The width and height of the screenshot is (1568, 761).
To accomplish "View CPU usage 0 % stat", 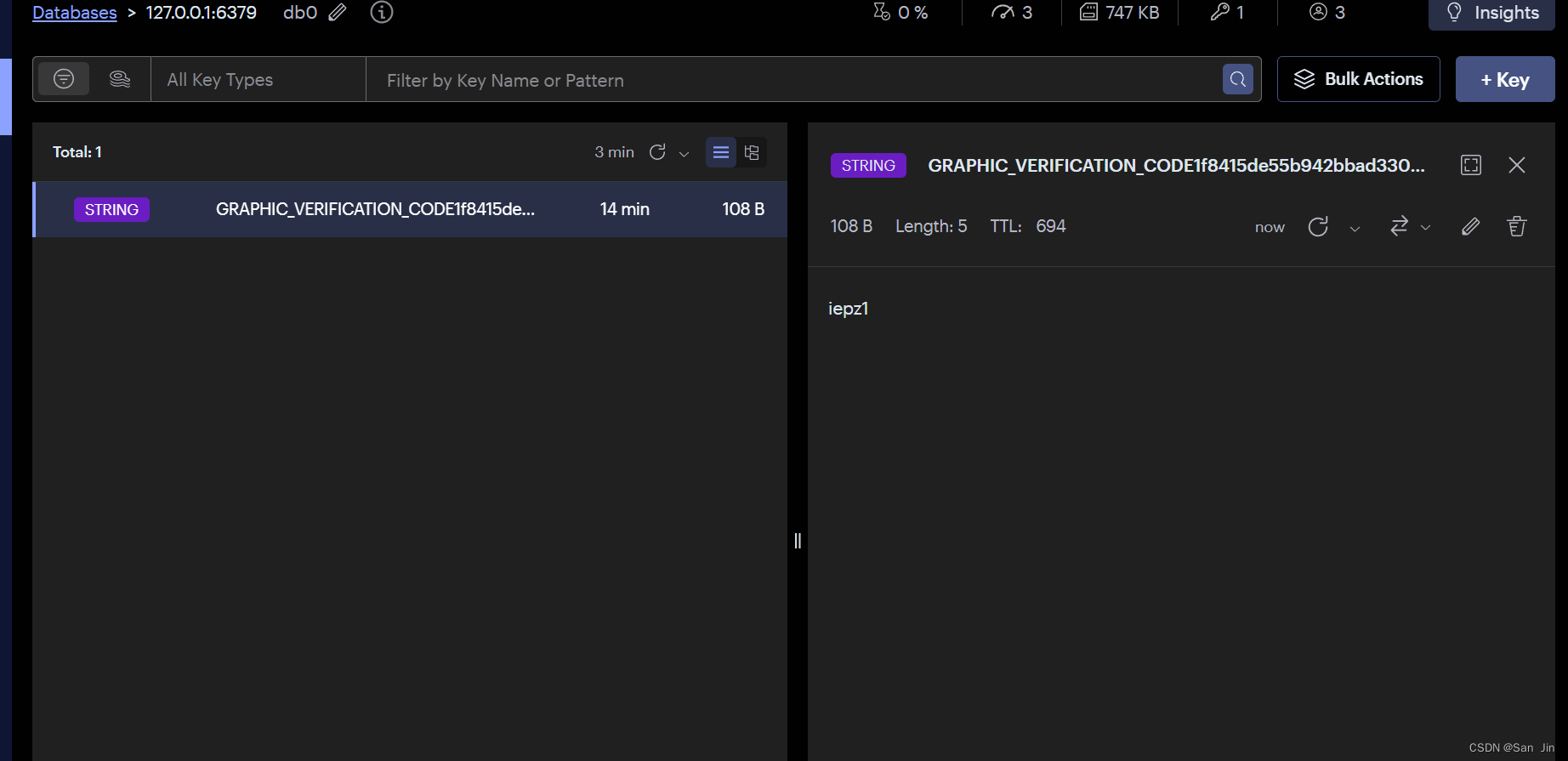I will [900, 12].
